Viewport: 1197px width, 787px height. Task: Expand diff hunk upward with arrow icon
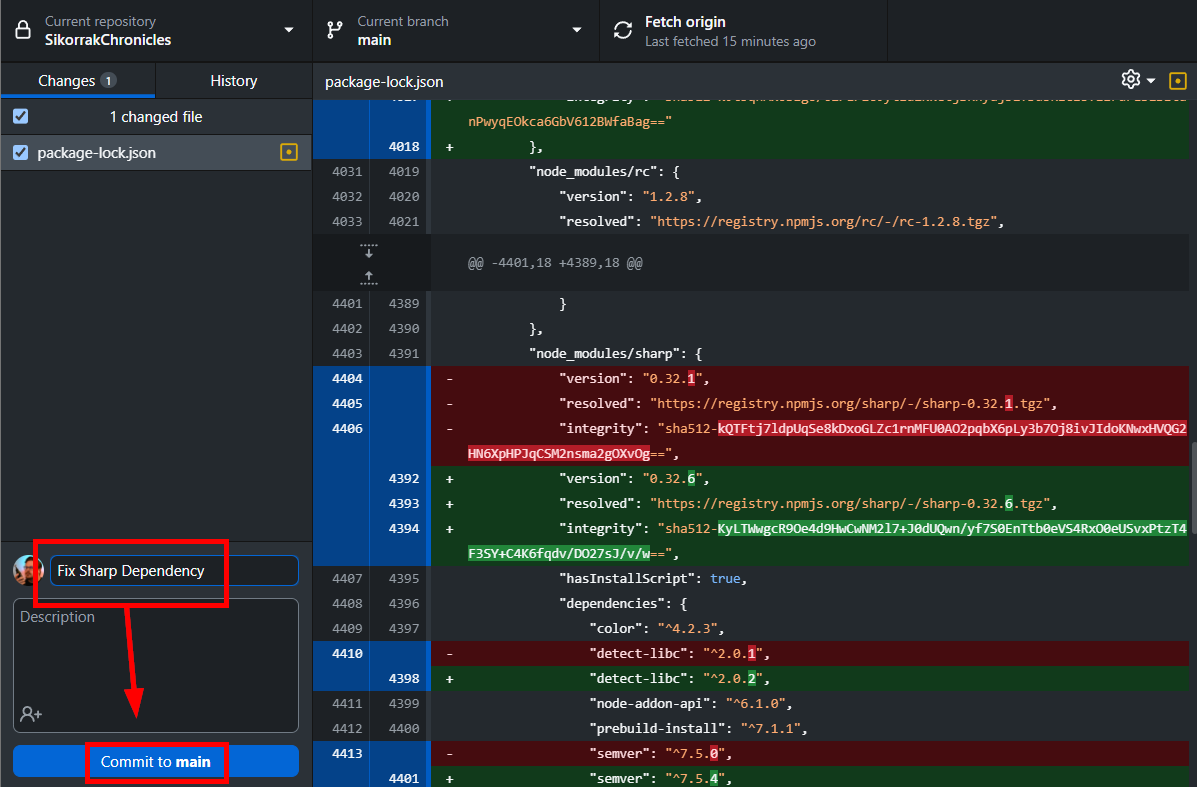[x=369, y=276]
